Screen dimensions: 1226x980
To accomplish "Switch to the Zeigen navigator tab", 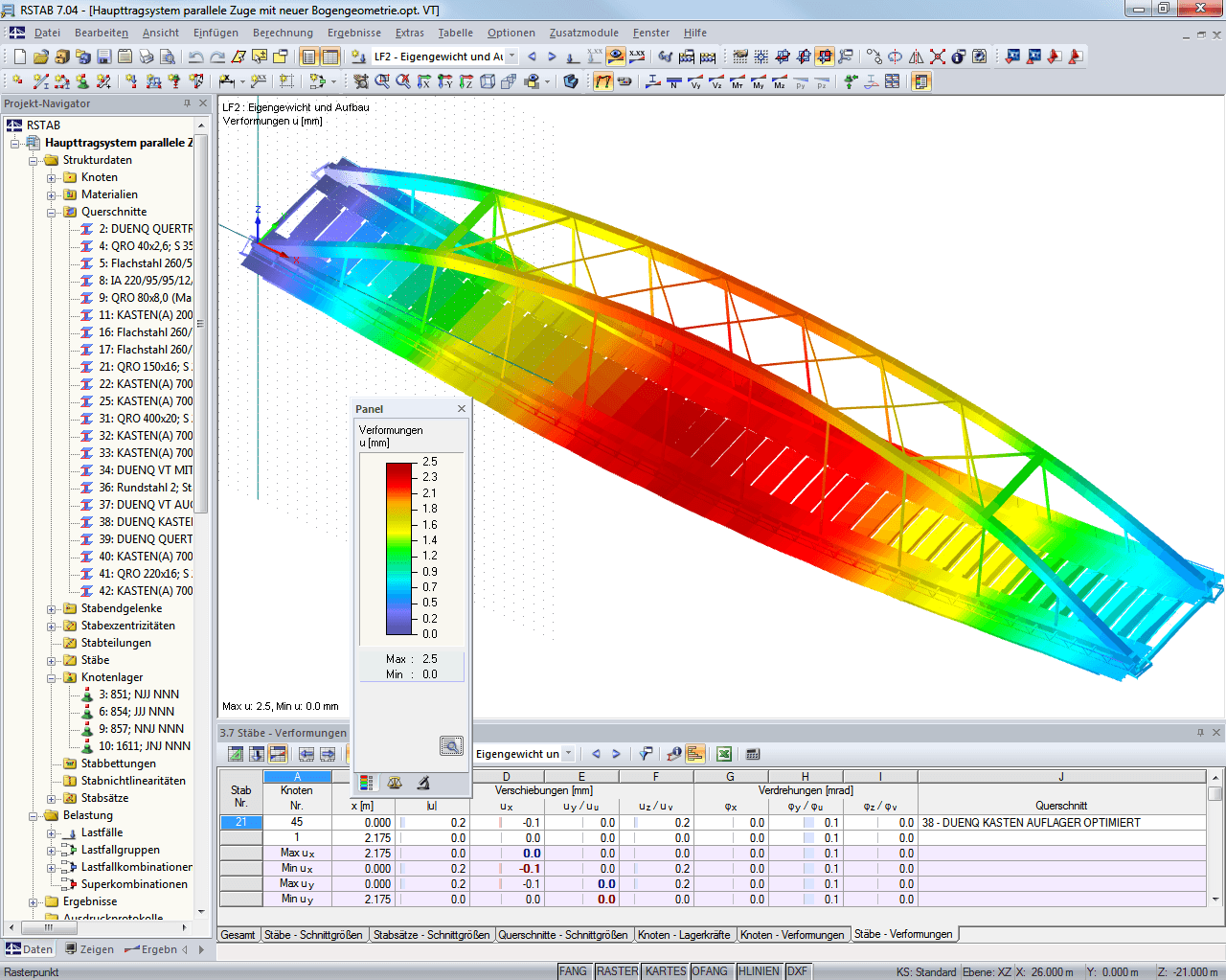I will (x=89, y=950).
